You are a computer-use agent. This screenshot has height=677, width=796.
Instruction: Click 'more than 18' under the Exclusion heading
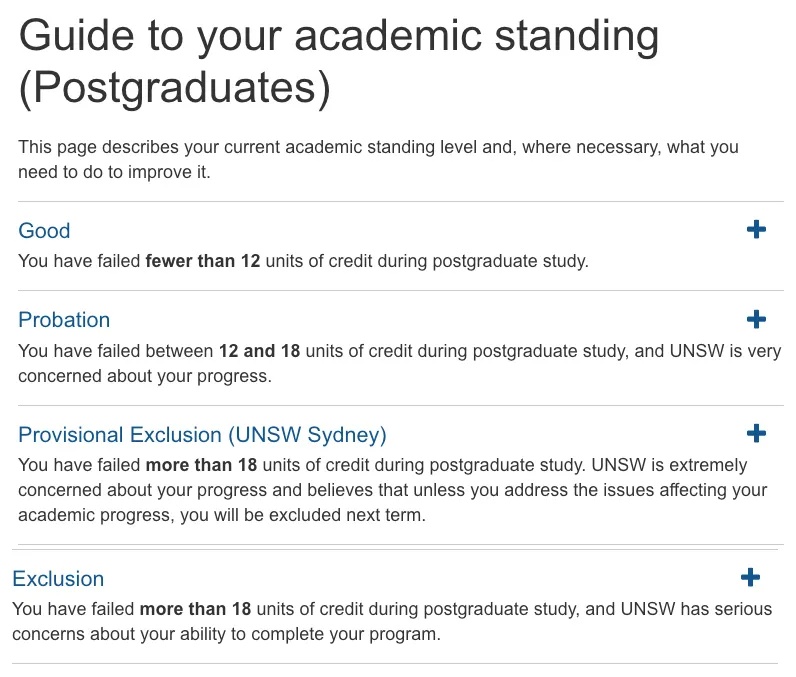[x=195, y=609]
